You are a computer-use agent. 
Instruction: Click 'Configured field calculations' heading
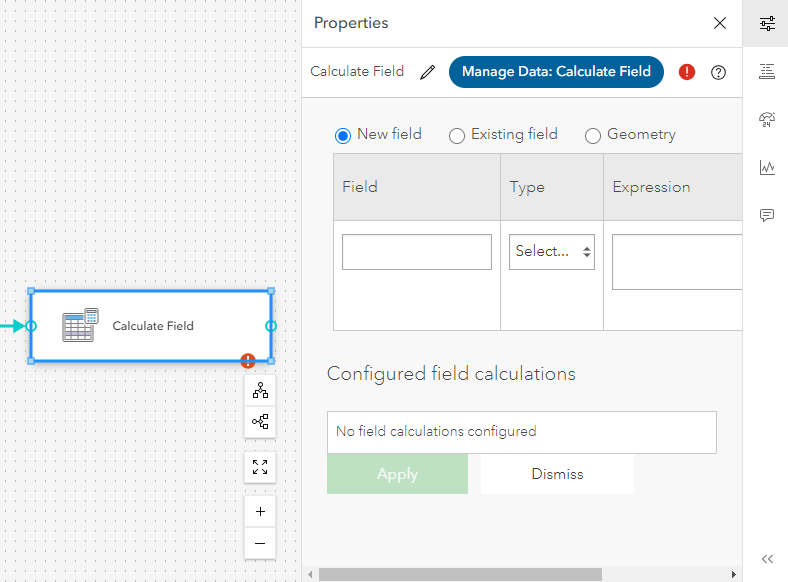451,374
